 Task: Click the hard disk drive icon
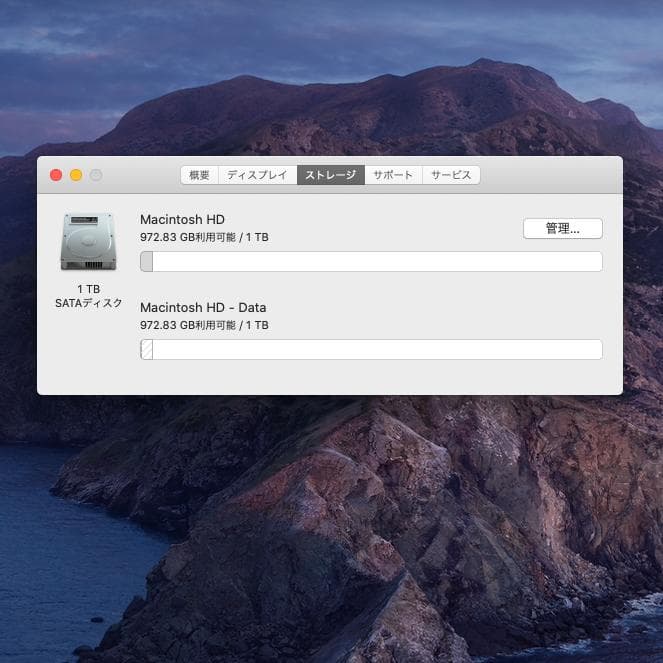88,242
